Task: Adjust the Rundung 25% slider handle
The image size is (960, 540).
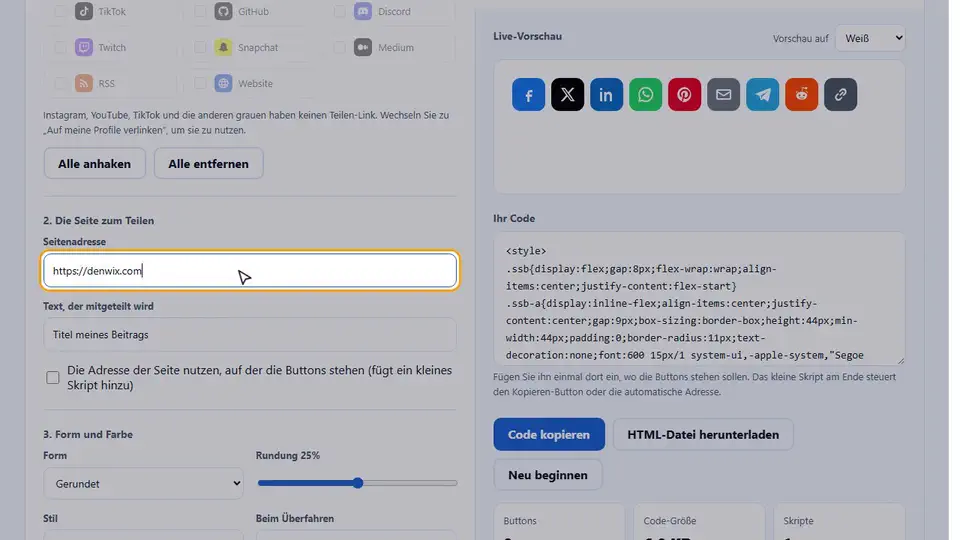Action: coord(358,483)
